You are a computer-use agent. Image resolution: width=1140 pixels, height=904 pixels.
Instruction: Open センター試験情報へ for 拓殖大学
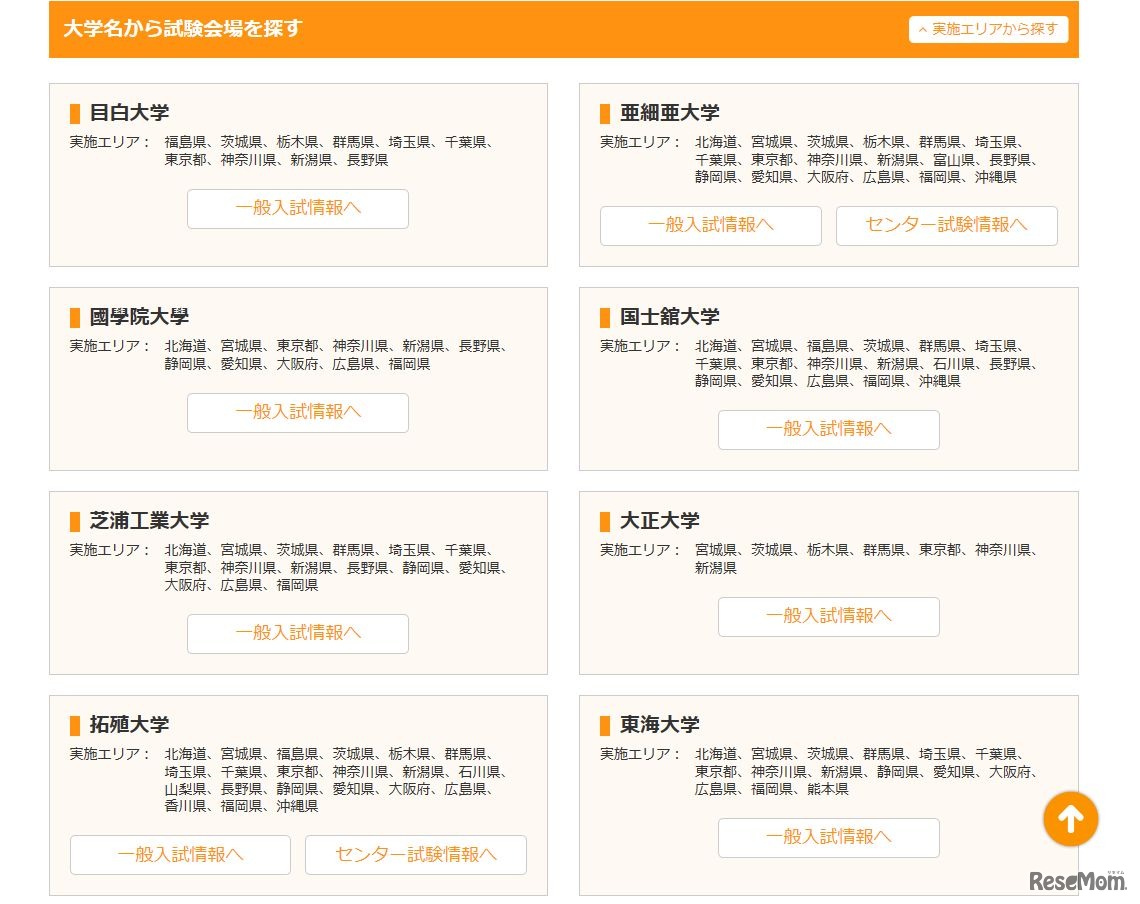pyautogui.click(x=416, y=855)
